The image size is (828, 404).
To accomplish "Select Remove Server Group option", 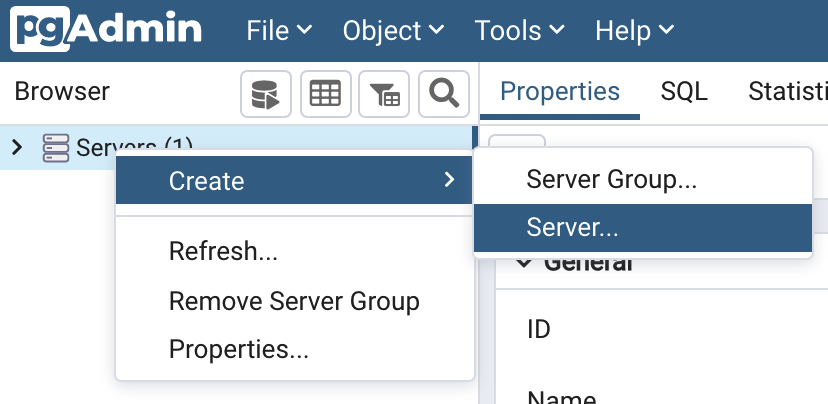I will tap(294, 301).
